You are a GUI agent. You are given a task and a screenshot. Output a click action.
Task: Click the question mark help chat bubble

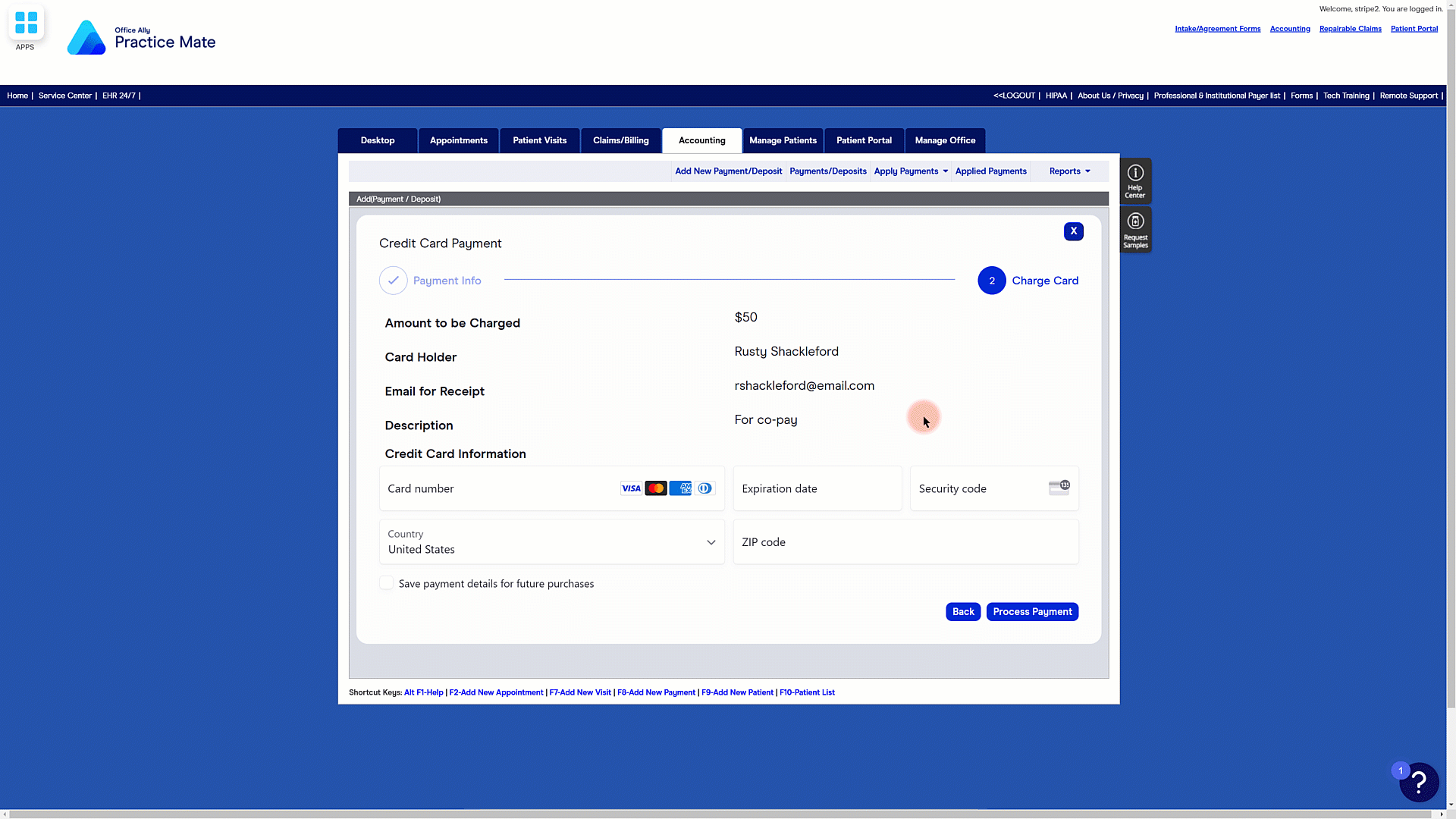[1418, 783]
